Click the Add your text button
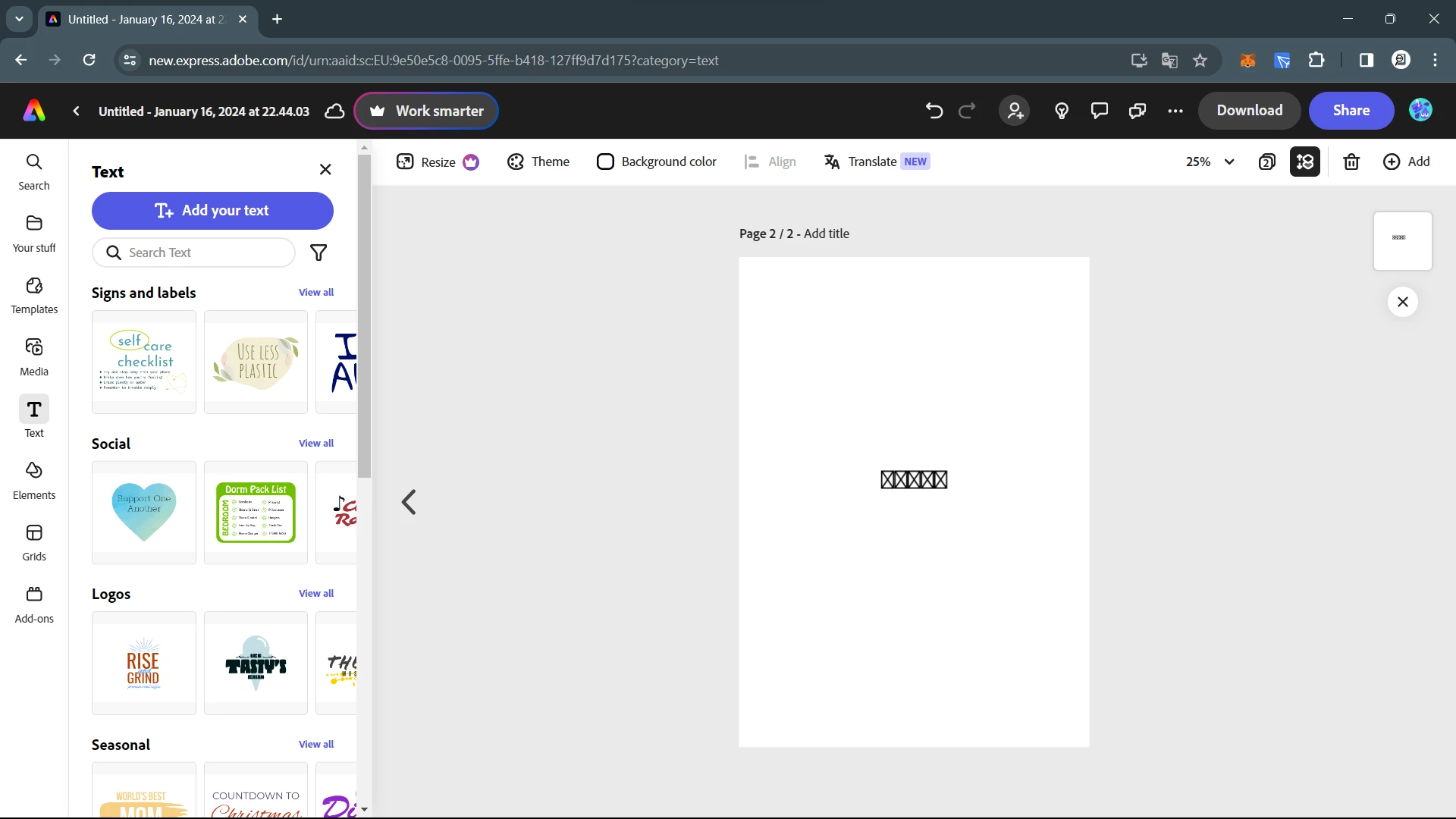 pyautogui.click(x=212, y=211)
